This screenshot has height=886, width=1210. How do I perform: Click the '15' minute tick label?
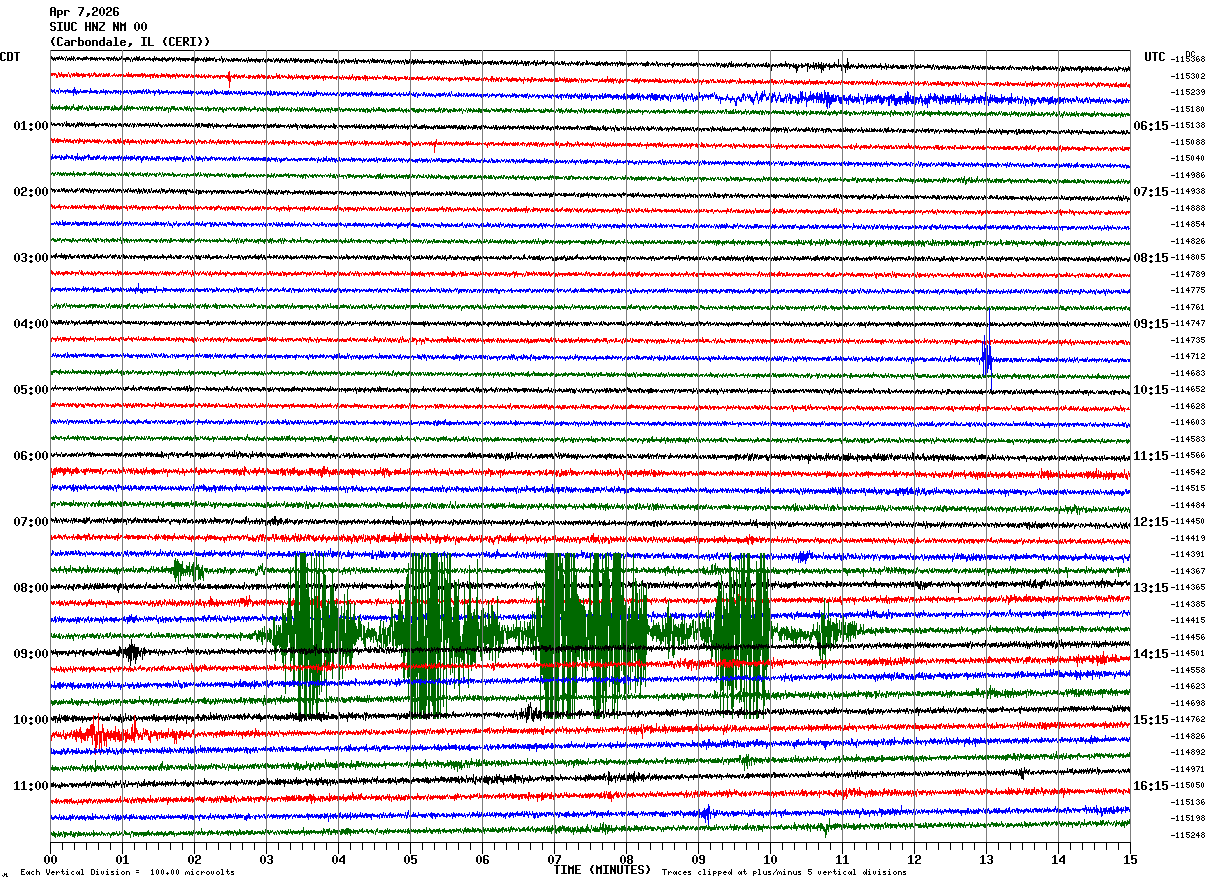[x=1130, y=859]
